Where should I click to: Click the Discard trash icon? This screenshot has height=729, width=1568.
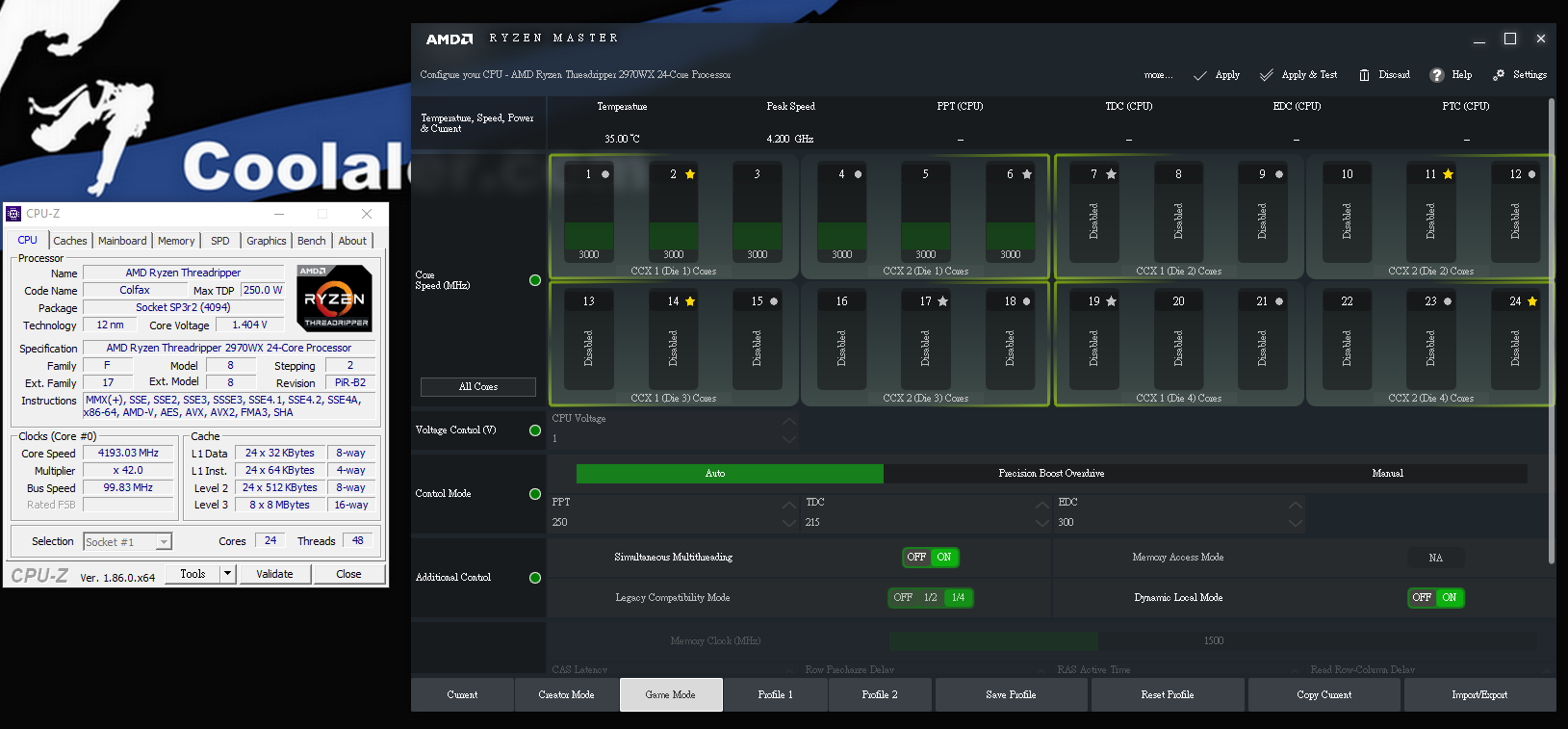[1364, 75]
